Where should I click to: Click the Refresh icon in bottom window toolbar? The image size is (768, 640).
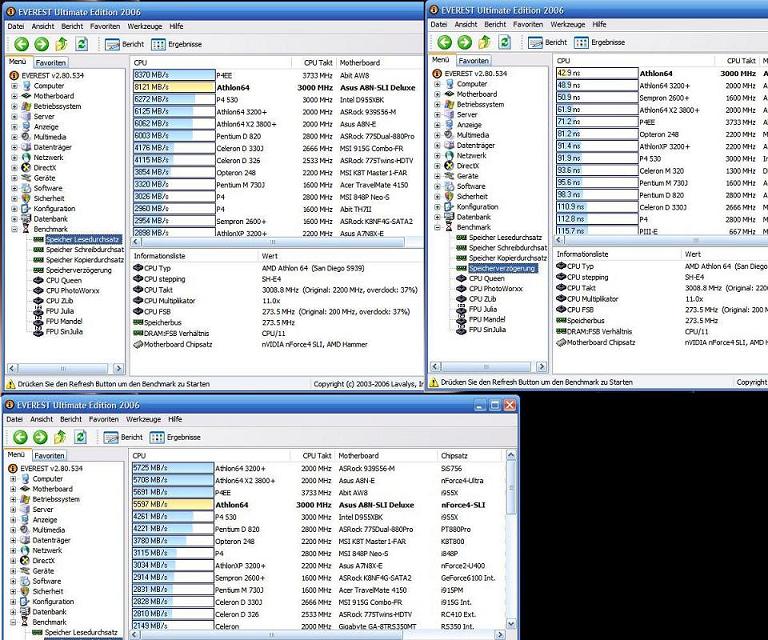[80, 437]
